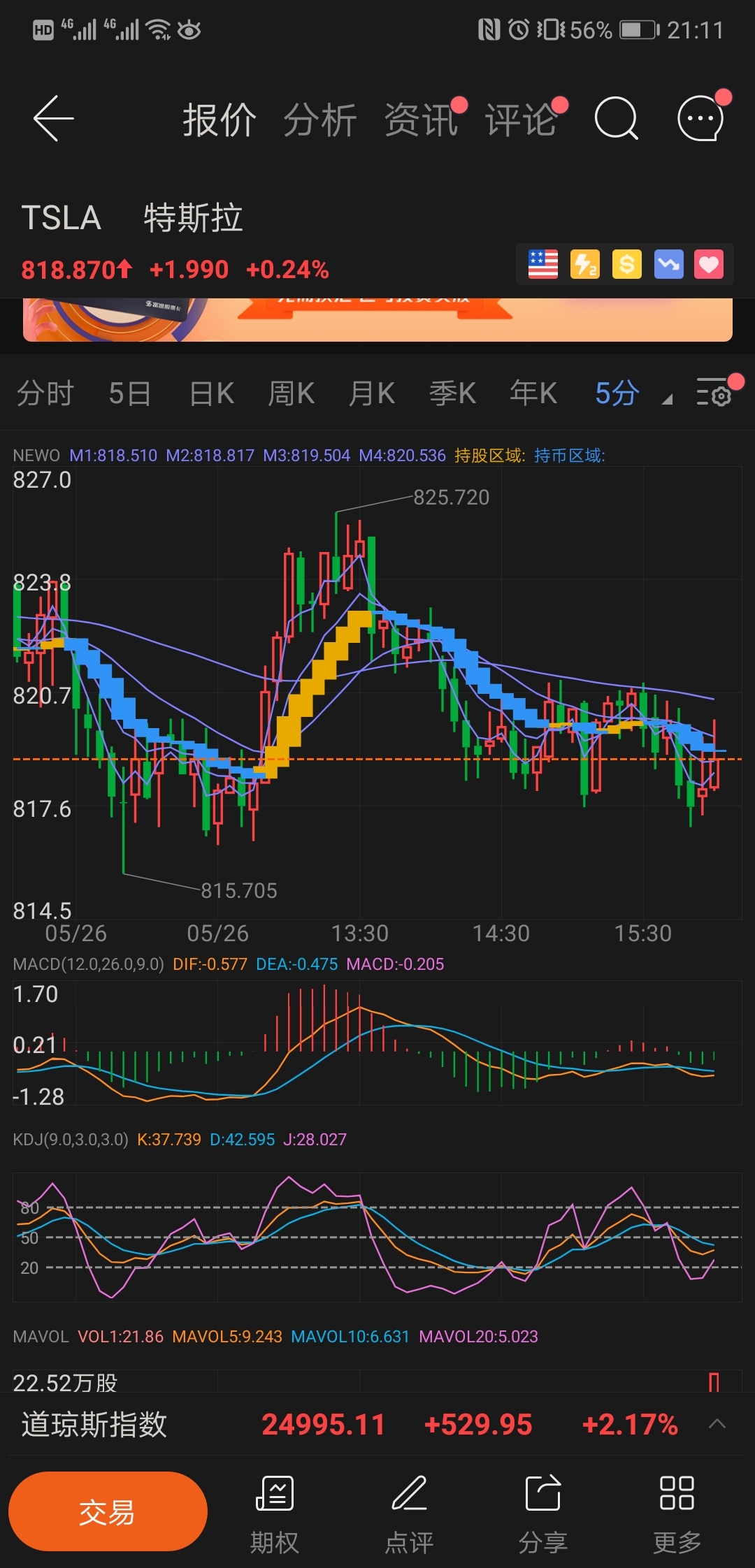Tap the 持股区域 legend label

point(489,456)
